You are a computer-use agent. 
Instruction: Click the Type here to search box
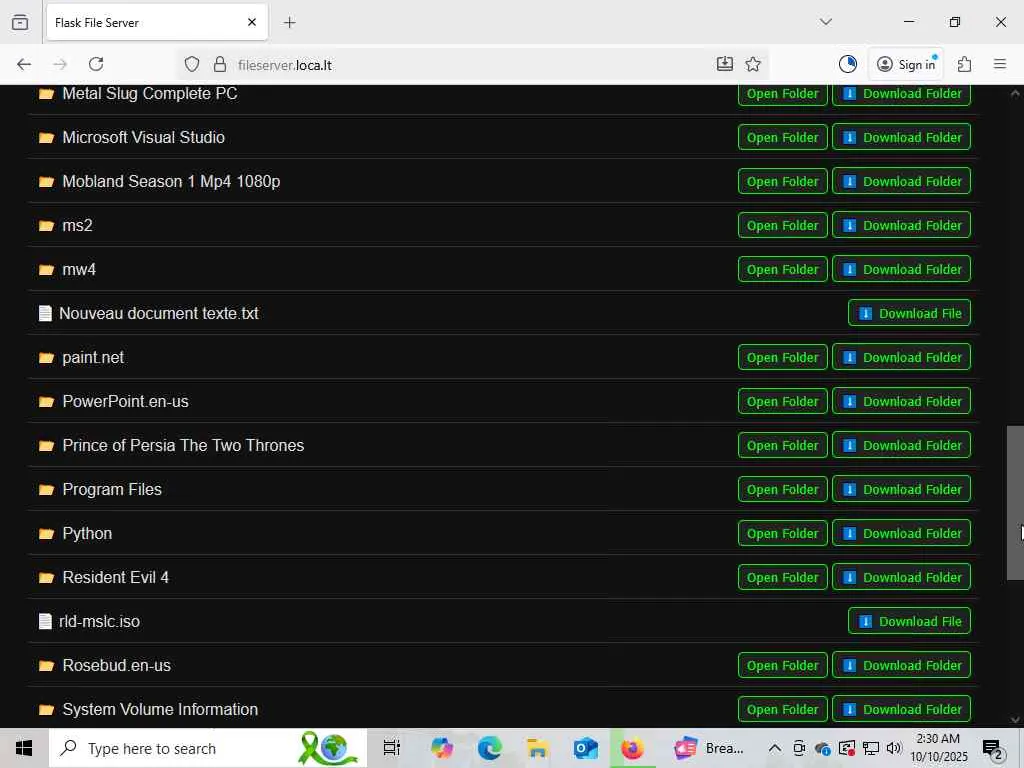[x=208, y=748]
